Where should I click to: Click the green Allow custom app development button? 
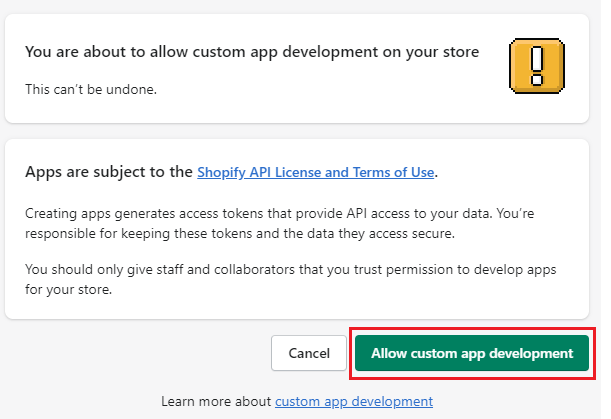[x=472, y=353]
